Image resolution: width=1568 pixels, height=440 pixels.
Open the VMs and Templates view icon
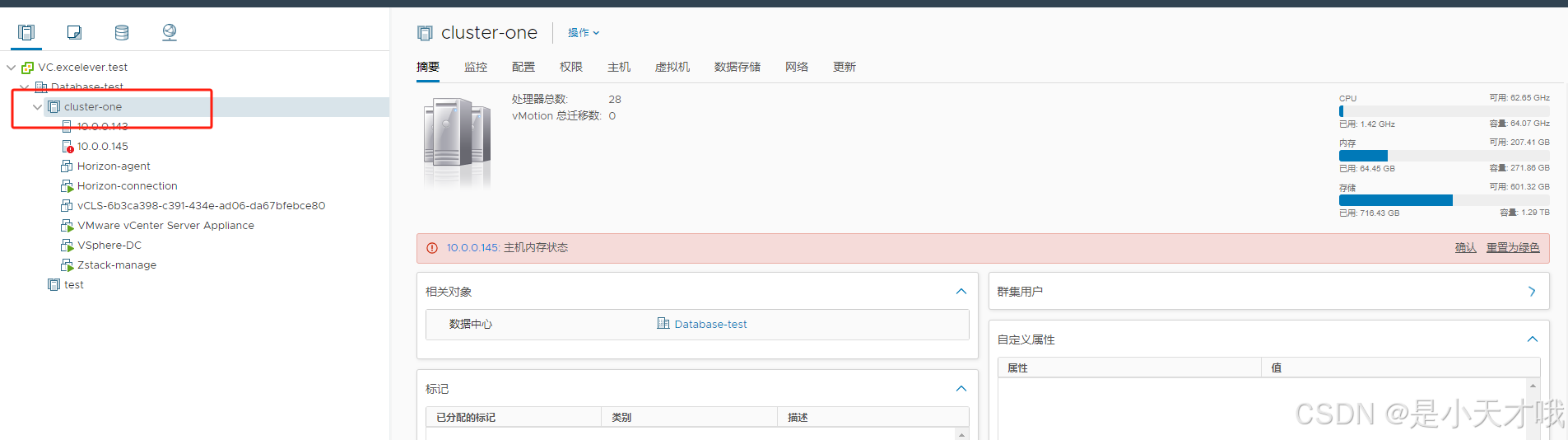[x=74, y=32]
